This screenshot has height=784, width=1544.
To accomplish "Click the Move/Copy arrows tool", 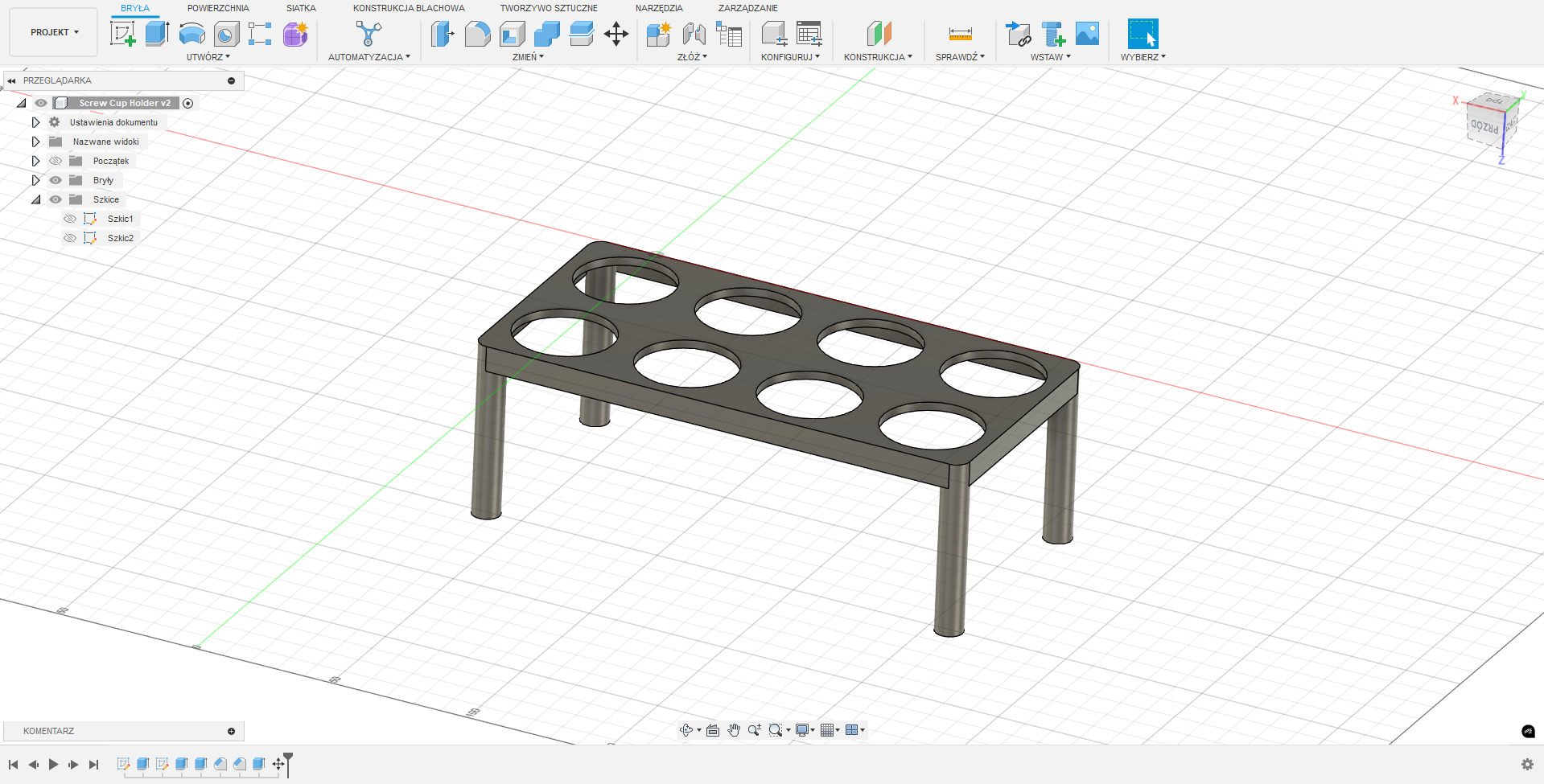I will pos(616,34).
